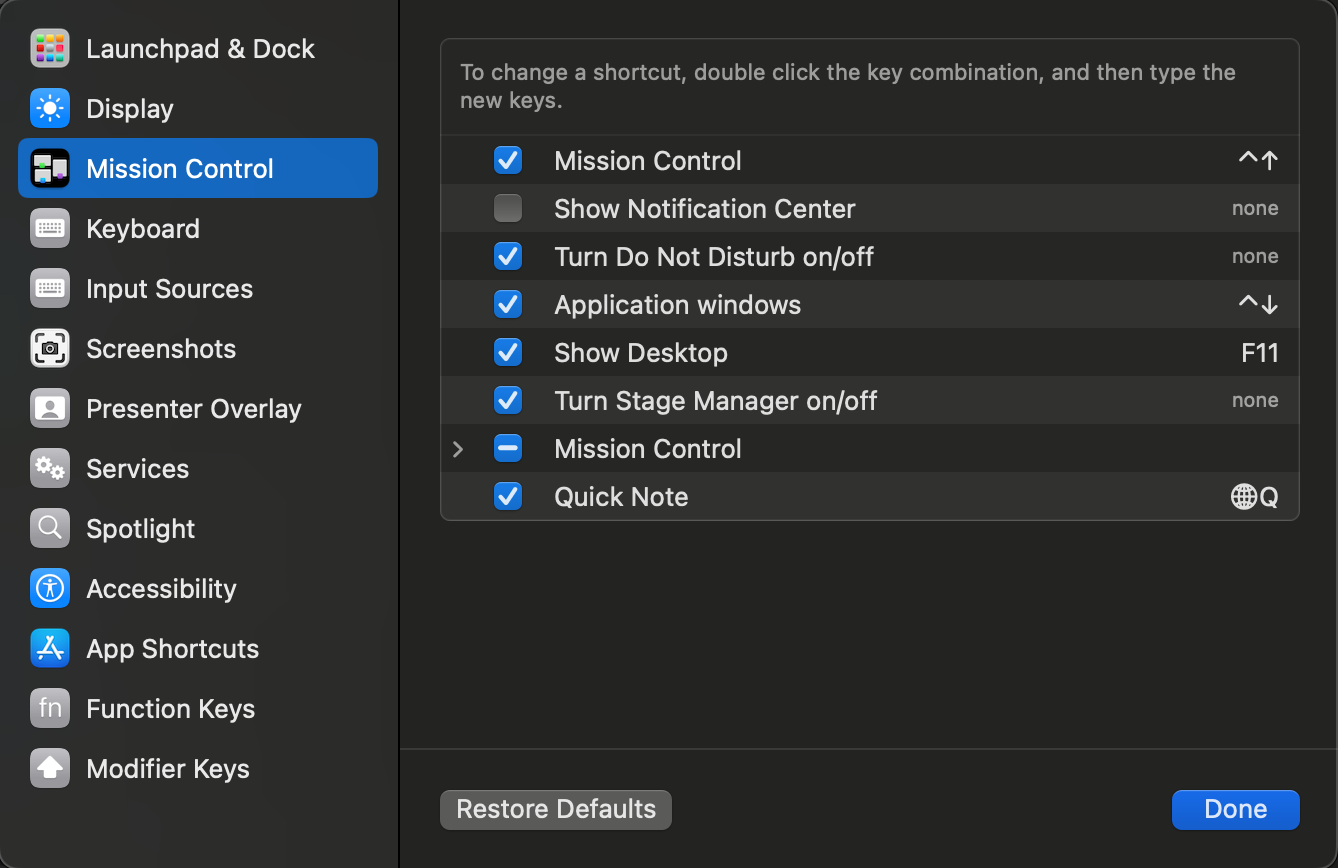The width and height of the screenshot is (1338, 868).
Task: Uncheck Turn Stage Manager on/off
Action: 508,400
